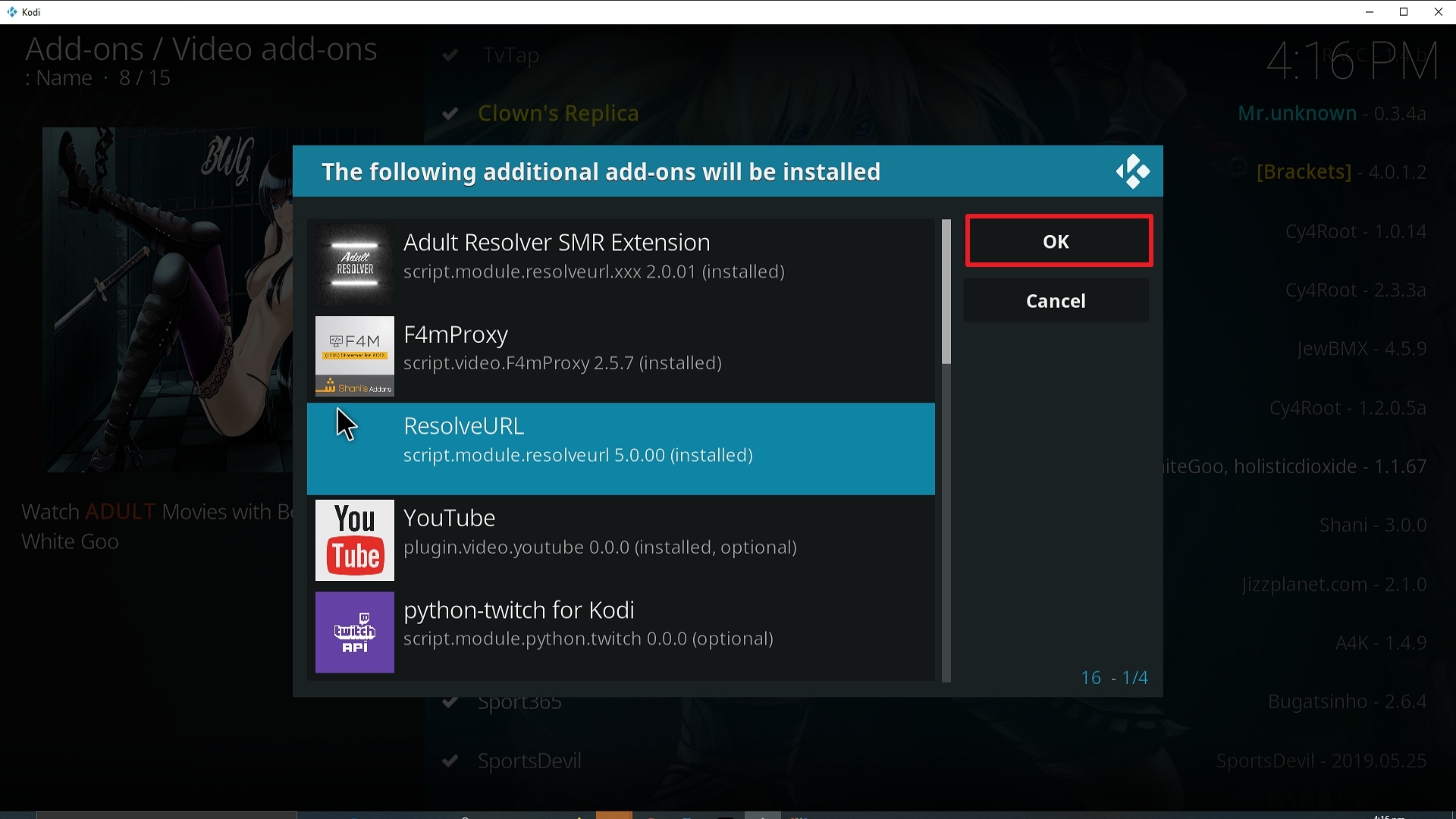1456x819 pixels.
Task: Click 'A4K - 1.4.9' author text
Action: 1381,643
